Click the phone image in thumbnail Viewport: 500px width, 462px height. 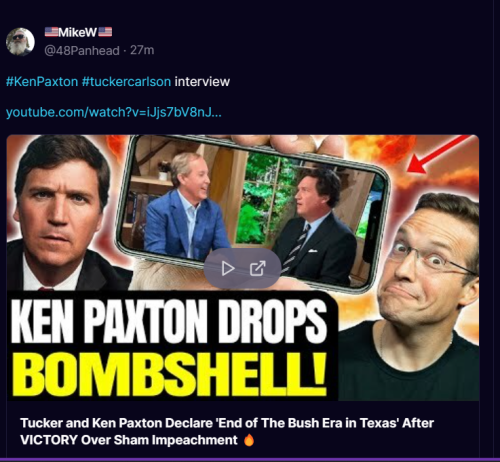coord(253,212)
